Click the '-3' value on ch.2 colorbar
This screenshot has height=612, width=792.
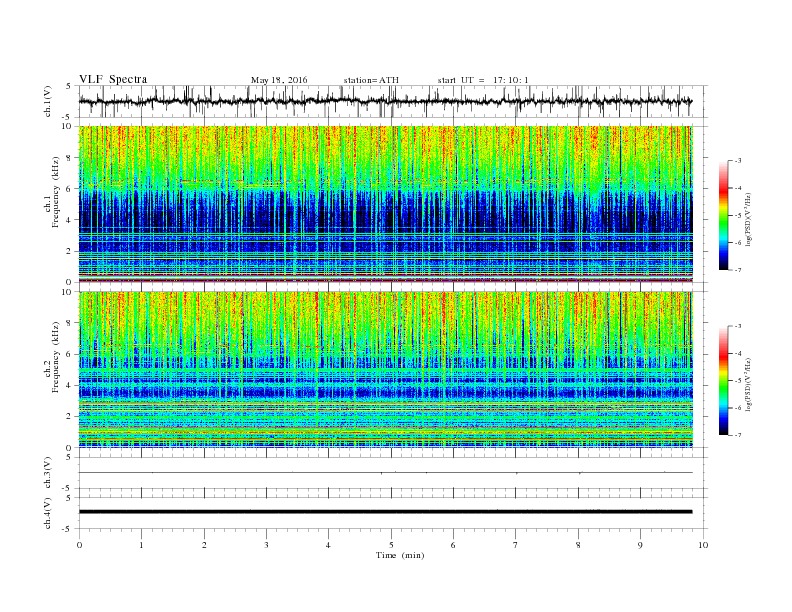[738, 326]
